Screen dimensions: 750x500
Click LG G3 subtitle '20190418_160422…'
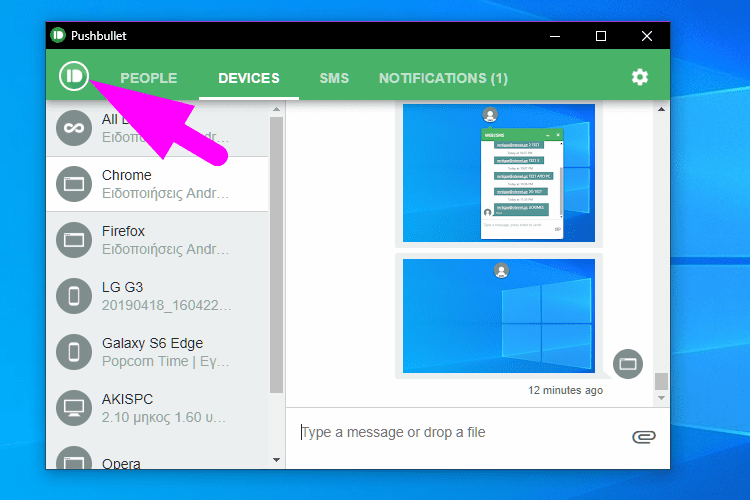click(166, 305)
